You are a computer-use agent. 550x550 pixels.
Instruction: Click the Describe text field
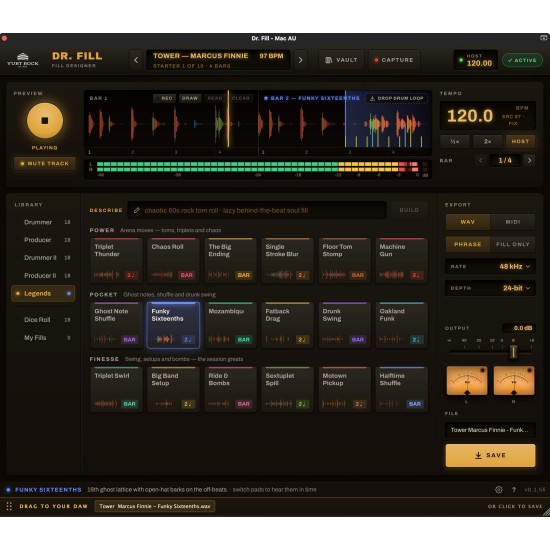(257, 210)
